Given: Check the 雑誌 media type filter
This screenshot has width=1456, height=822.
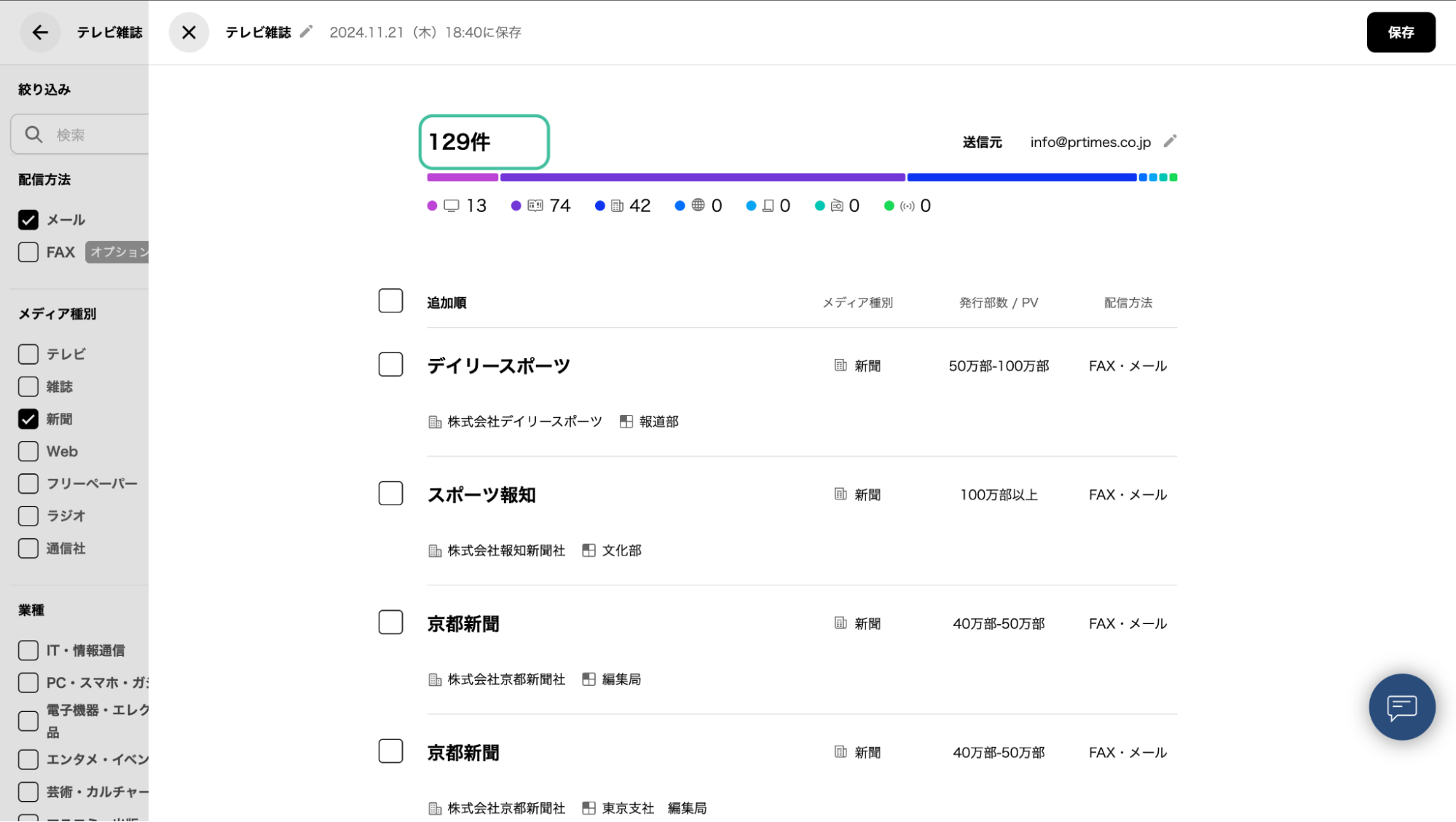Looking at the screenshot, I should pyautogui.click(x=28, y=387).
